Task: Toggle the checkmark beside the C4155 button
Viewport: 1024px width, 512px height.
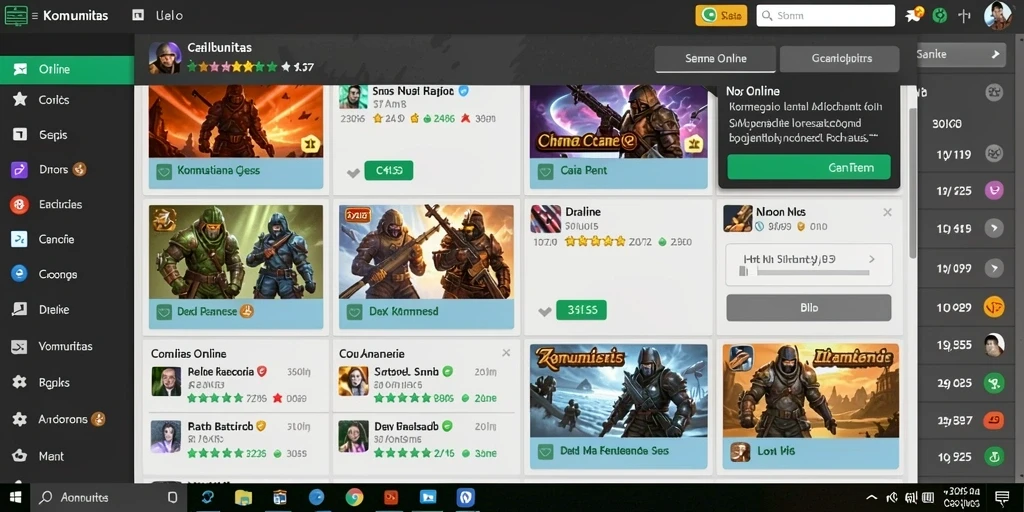Action: pos(353,172)
